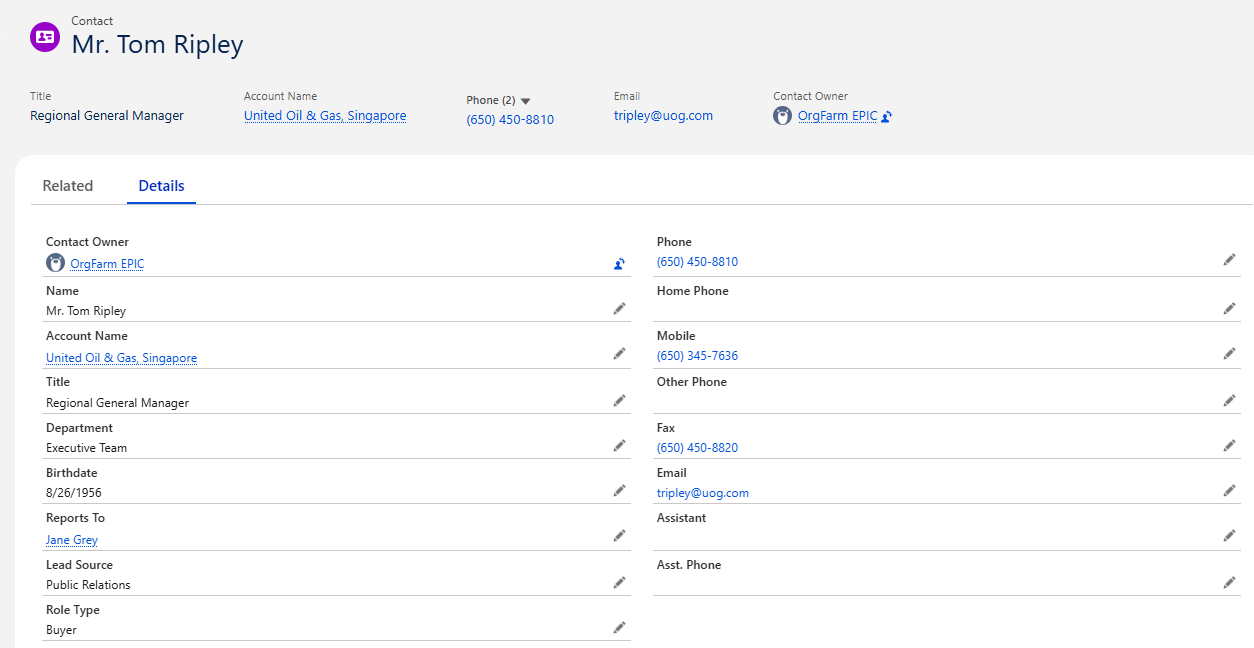
Task: Change owner icon in header Contact Owner
Action: (886, 117)
